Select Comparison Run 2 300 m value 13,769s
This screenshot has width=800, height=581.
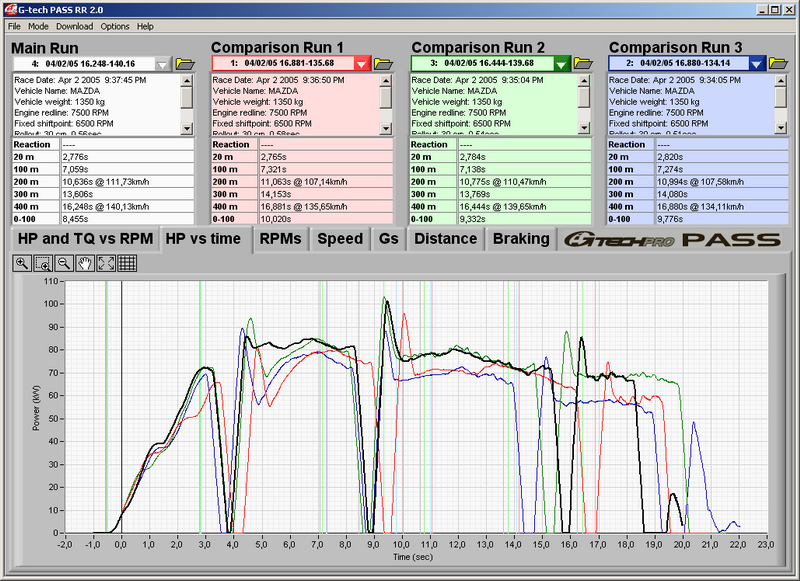524,194
